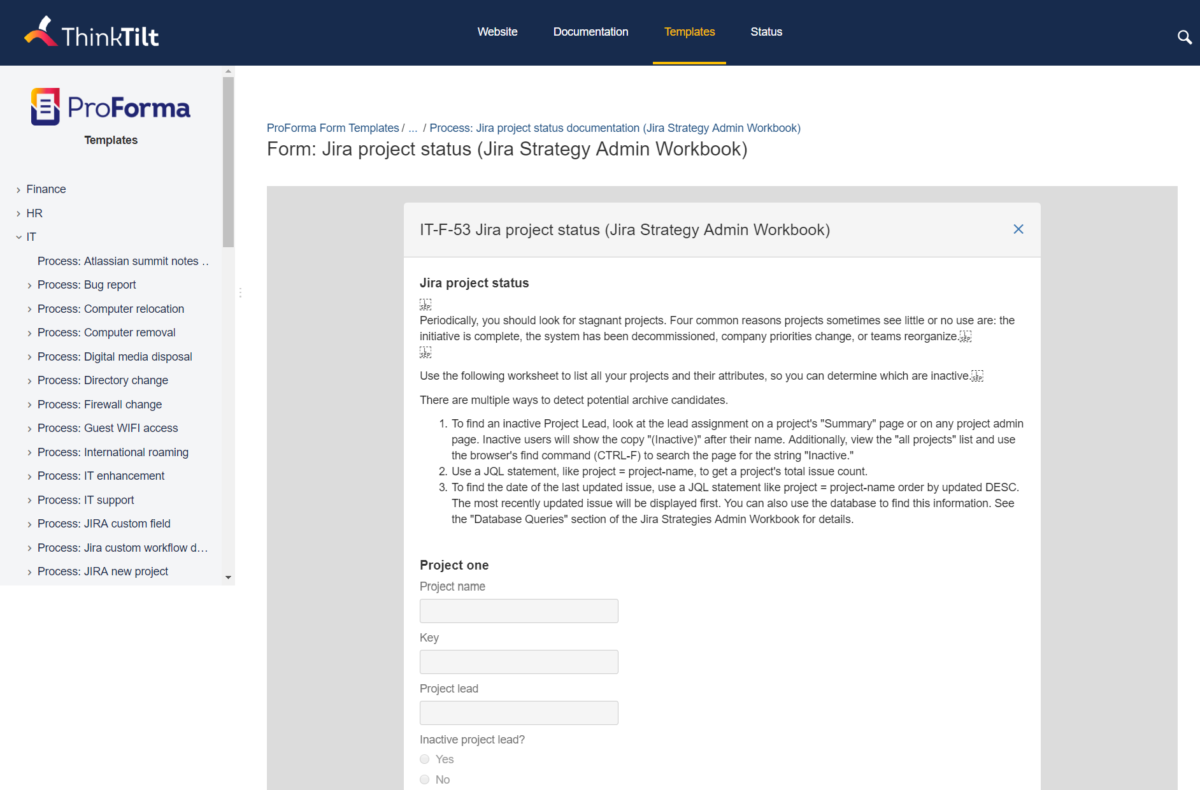Click inside the Project name field
This screenshot has height=790, width=1200.
518,610
